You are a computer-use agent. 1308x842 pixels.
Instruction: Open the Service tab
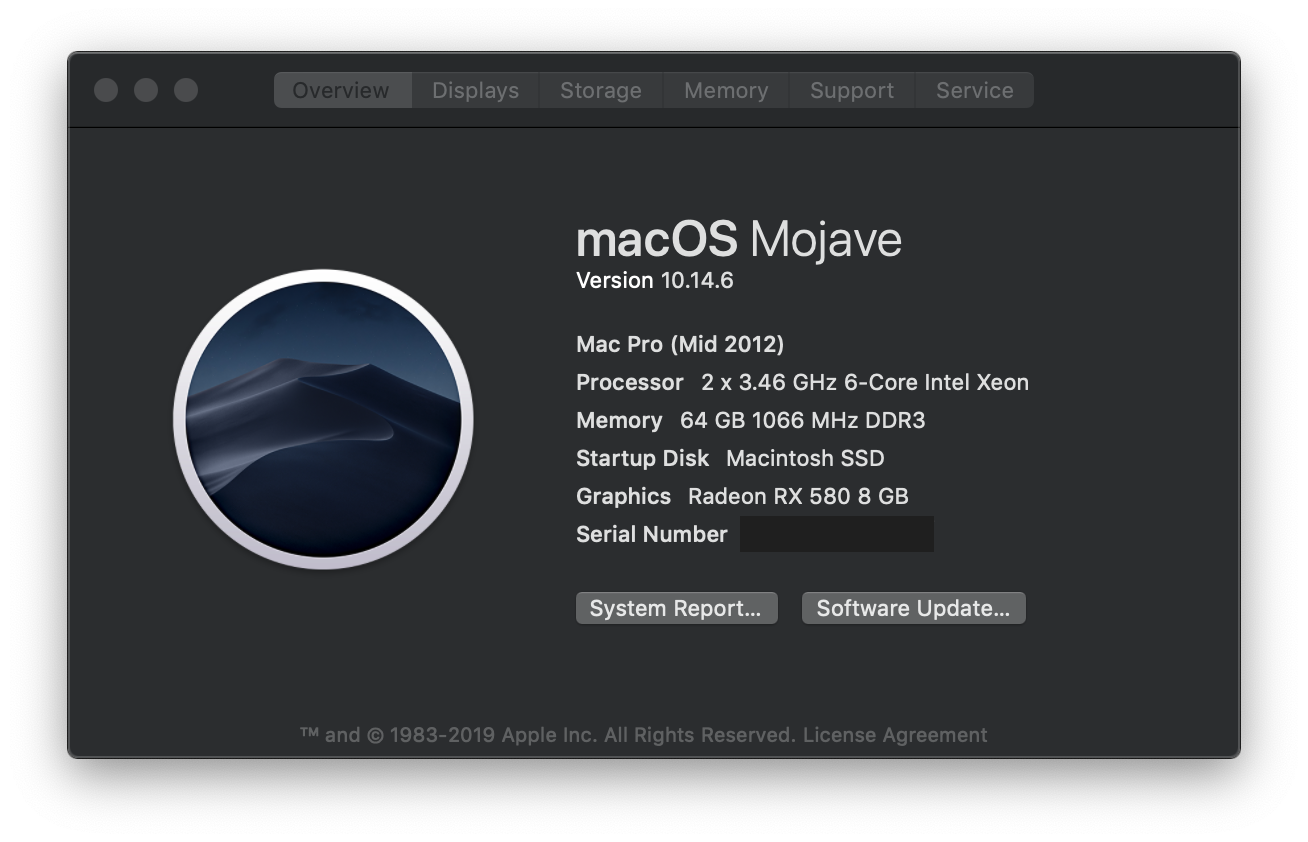click(974, 90)
